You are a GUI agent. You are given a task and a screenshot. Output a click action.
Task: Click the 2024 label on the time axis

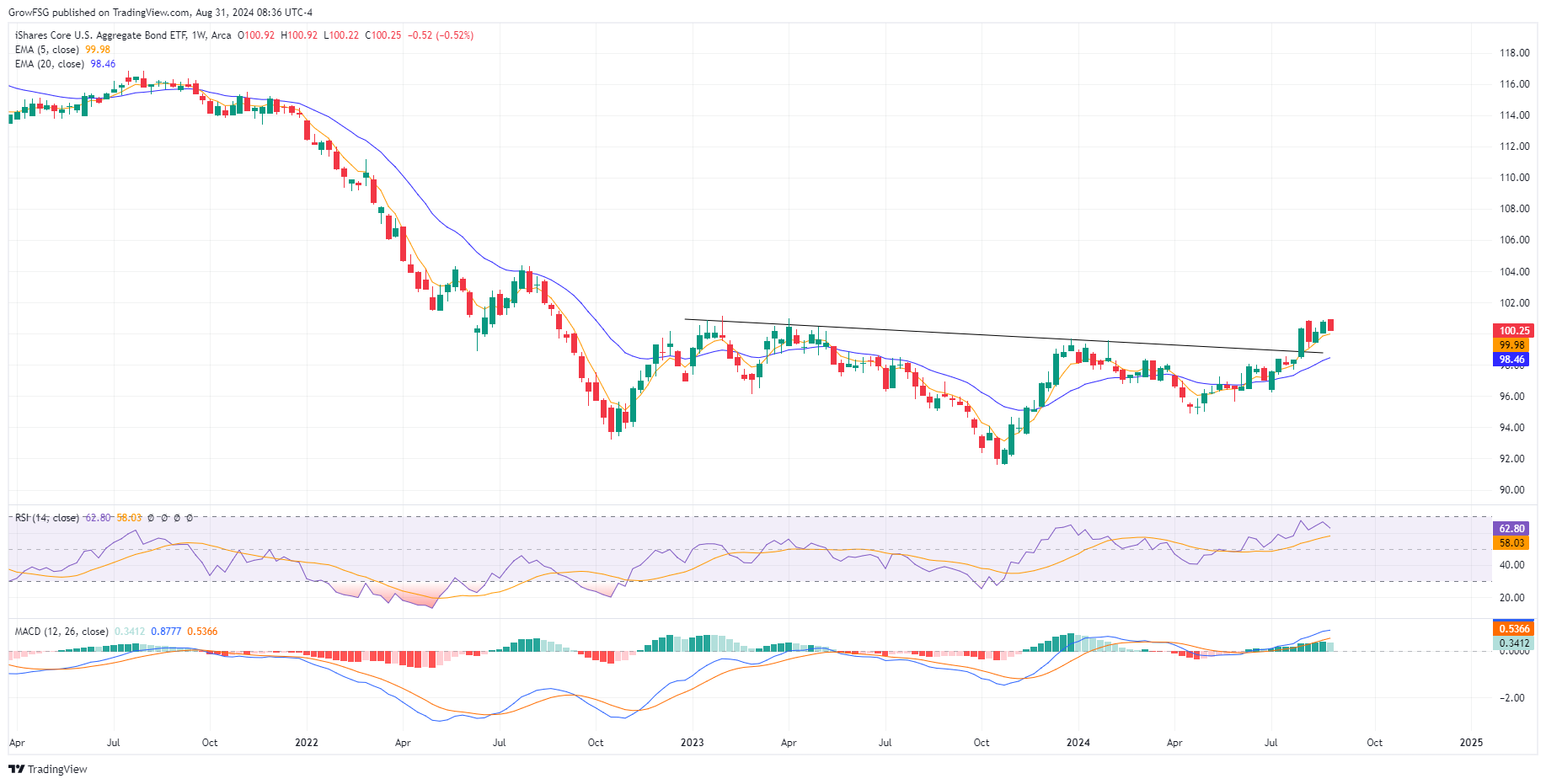pos(1078,743)
